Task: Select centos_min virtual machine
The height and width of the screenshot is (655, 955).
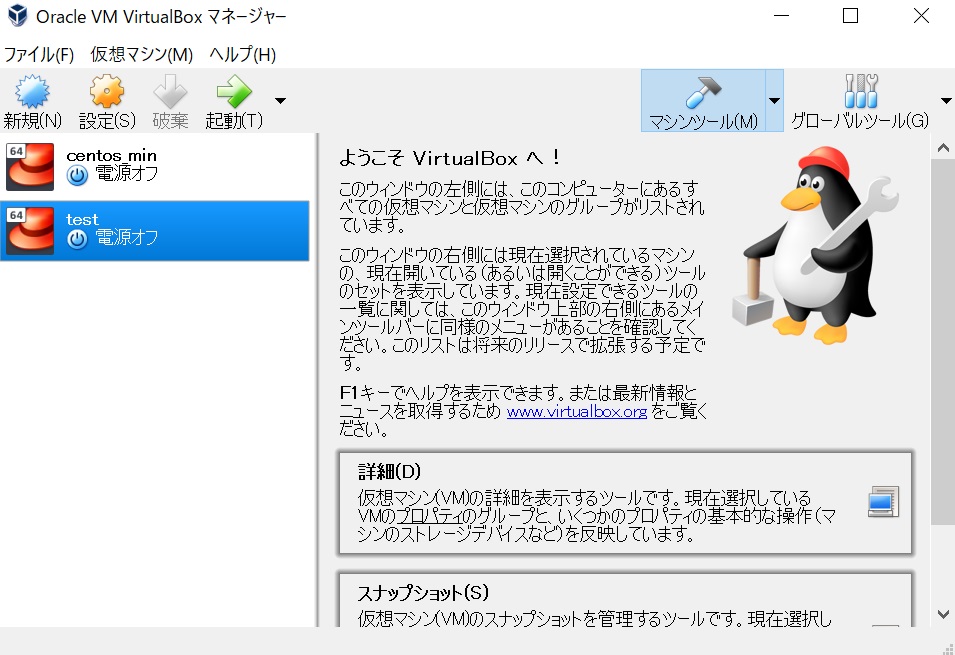Action: coord(155,166)
